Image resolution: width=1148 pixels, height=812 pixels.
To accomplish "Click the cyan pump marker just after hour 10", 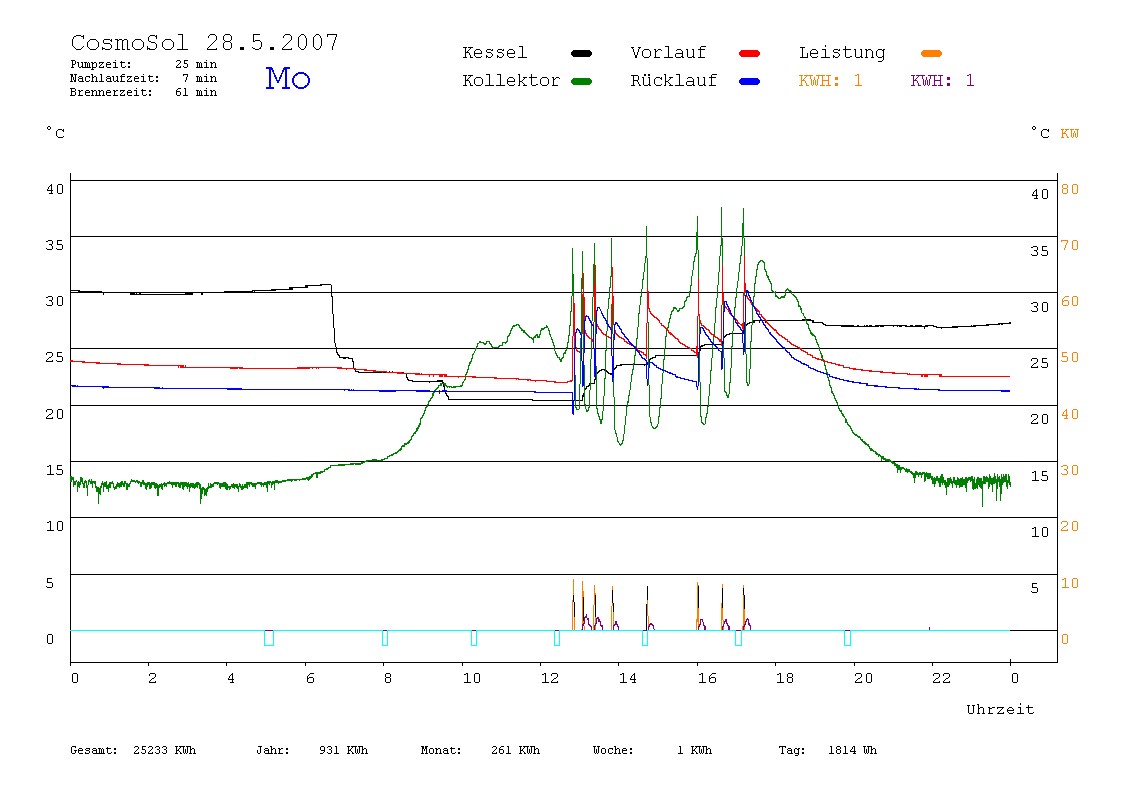I will tap(474, 638).
